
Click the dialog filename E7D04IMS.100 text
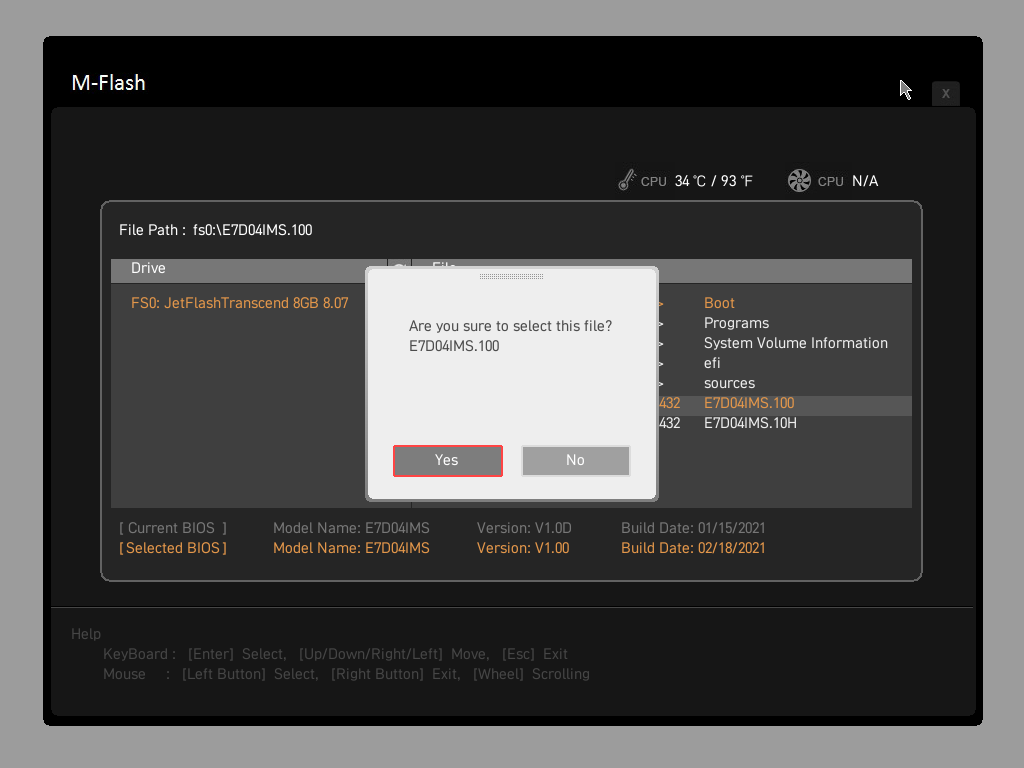[x=454, y=346]
